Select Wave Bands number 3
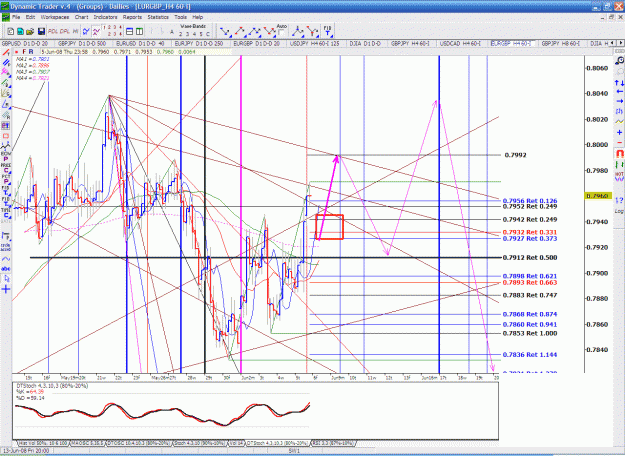This screenshot has width=625, height=456. tap(187, 34)
